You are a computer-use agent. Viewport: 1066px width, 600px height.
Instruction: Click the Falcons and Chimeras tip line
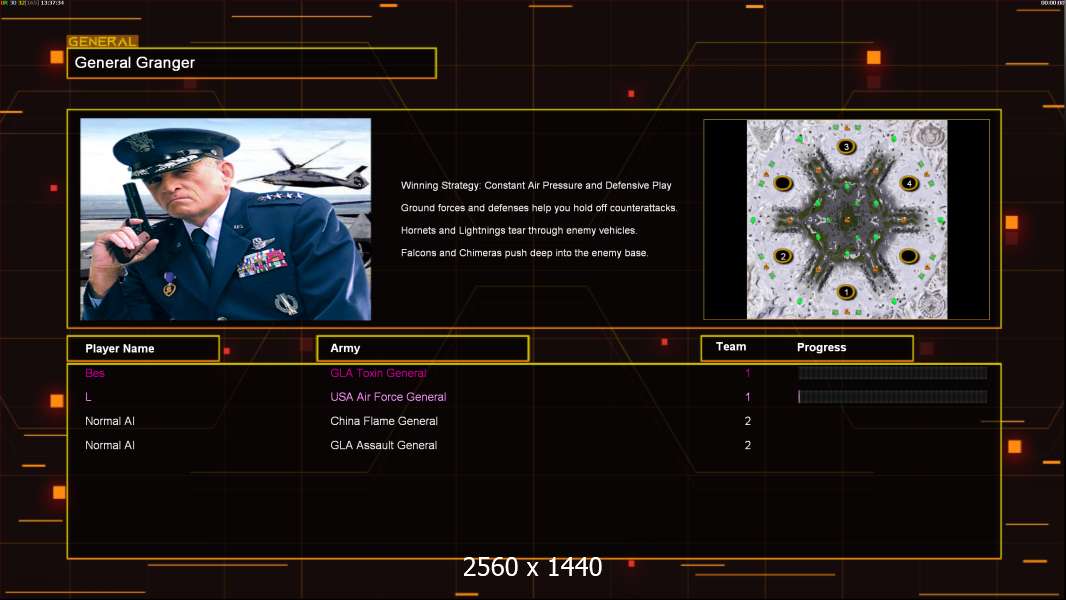(524, 253)
